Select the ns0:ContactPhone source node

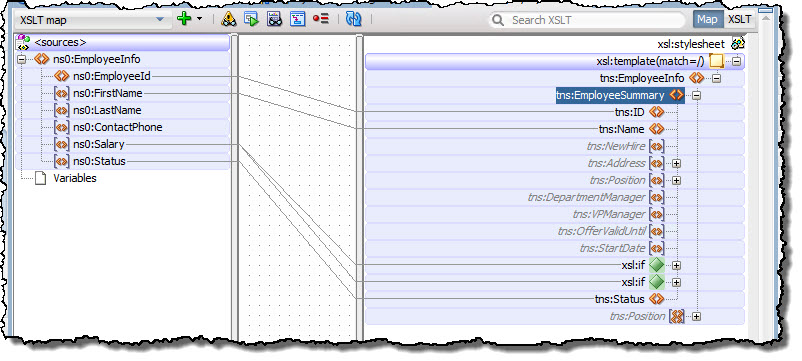coord(117,127)
